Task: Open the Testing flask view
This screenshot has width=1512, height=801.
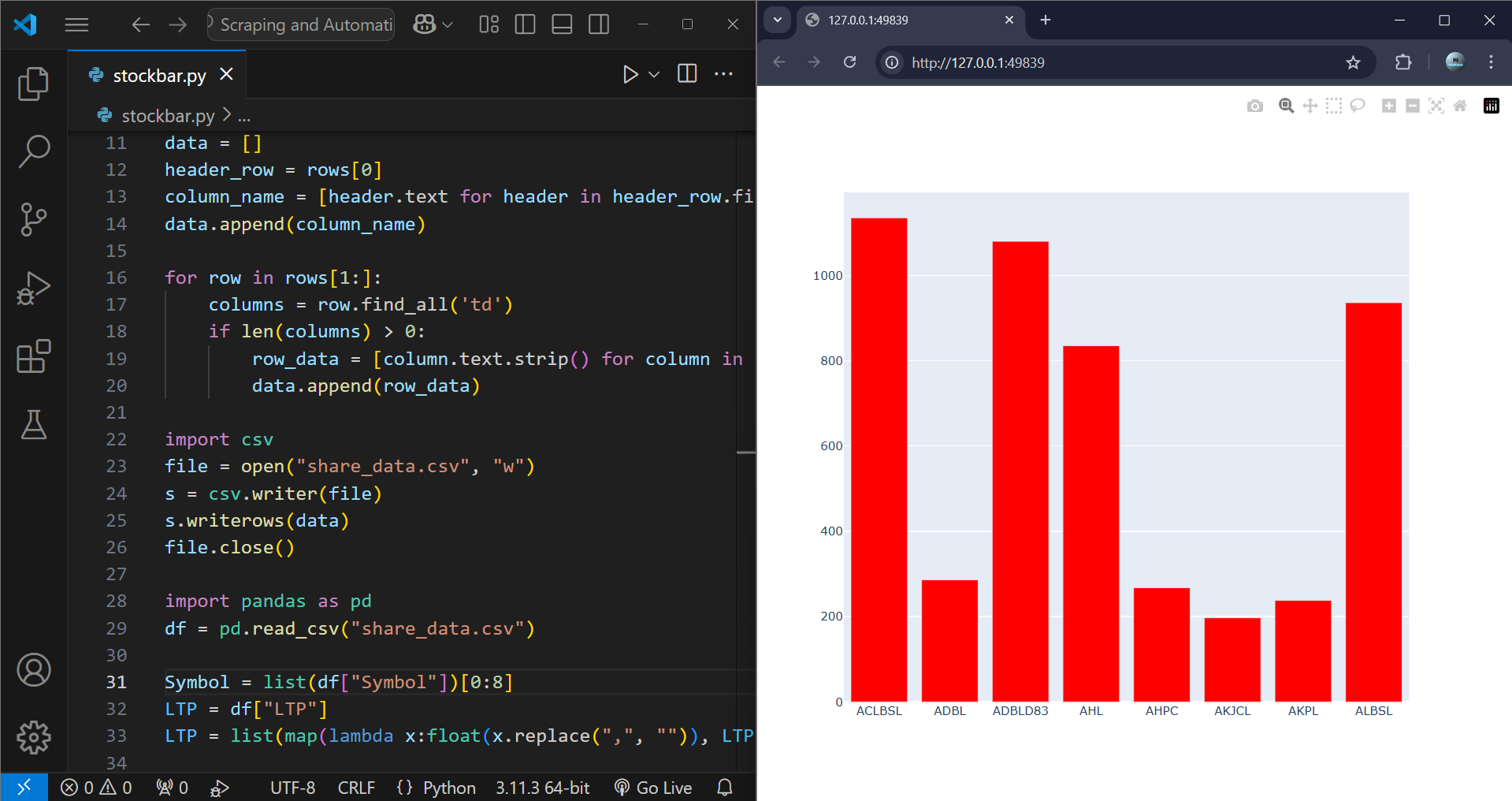Action: click(x=33, y=425)
